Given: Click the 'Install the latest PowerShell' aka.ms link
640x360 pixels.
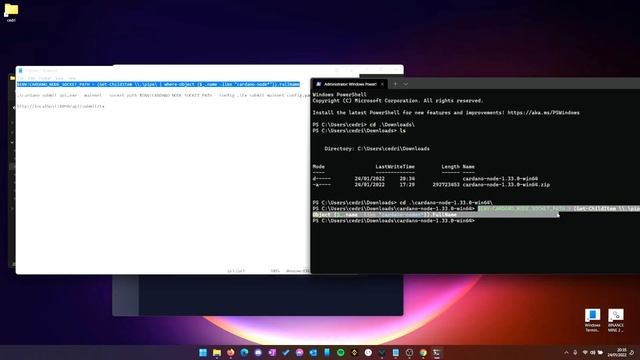Looking at the screenshot, I should click(544, 113).
